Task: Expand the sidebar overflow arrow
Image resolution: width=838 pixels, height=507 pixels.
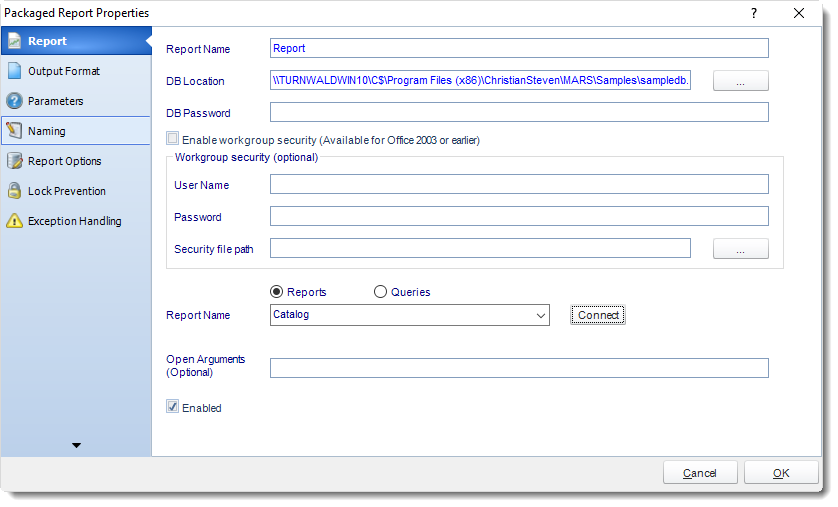Action: point(76,445)
